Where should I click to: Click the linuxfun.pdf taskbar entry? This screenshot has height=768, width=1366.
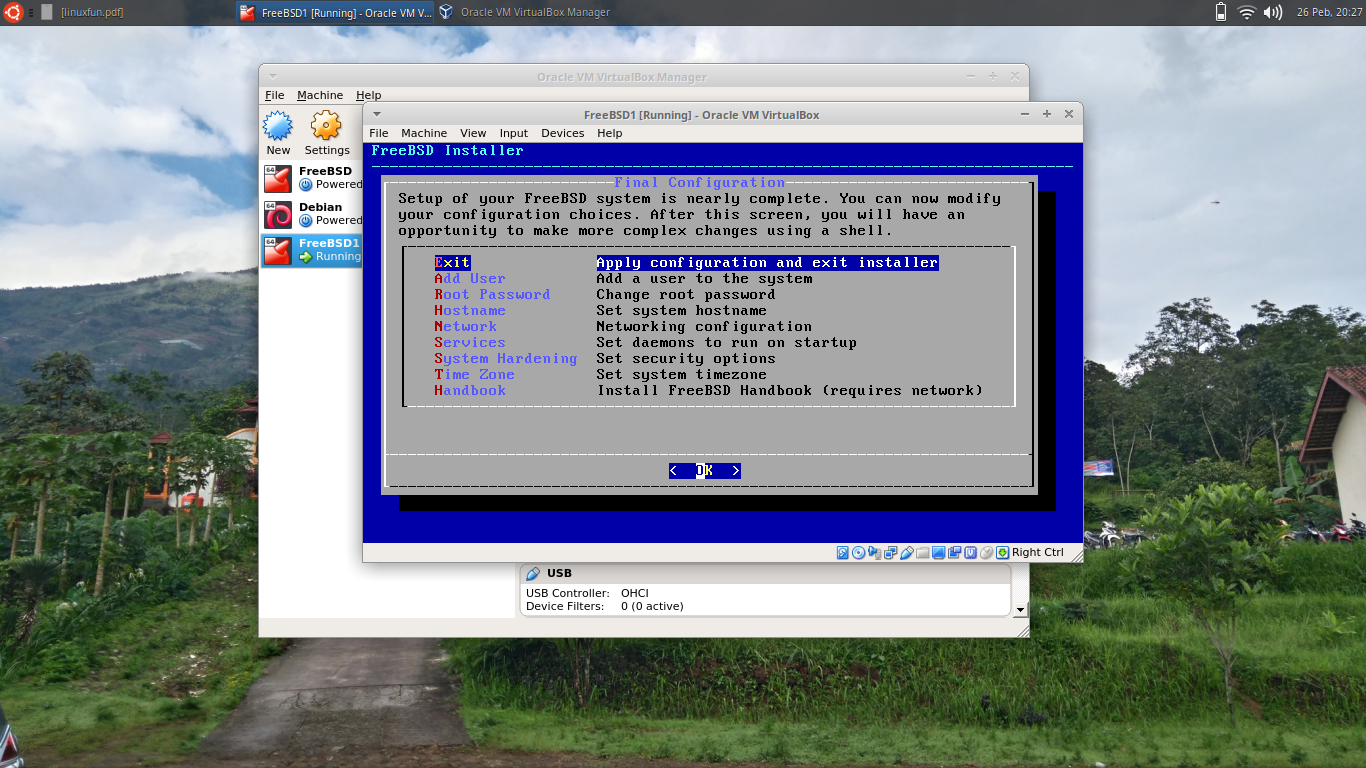tap(82, 12)
